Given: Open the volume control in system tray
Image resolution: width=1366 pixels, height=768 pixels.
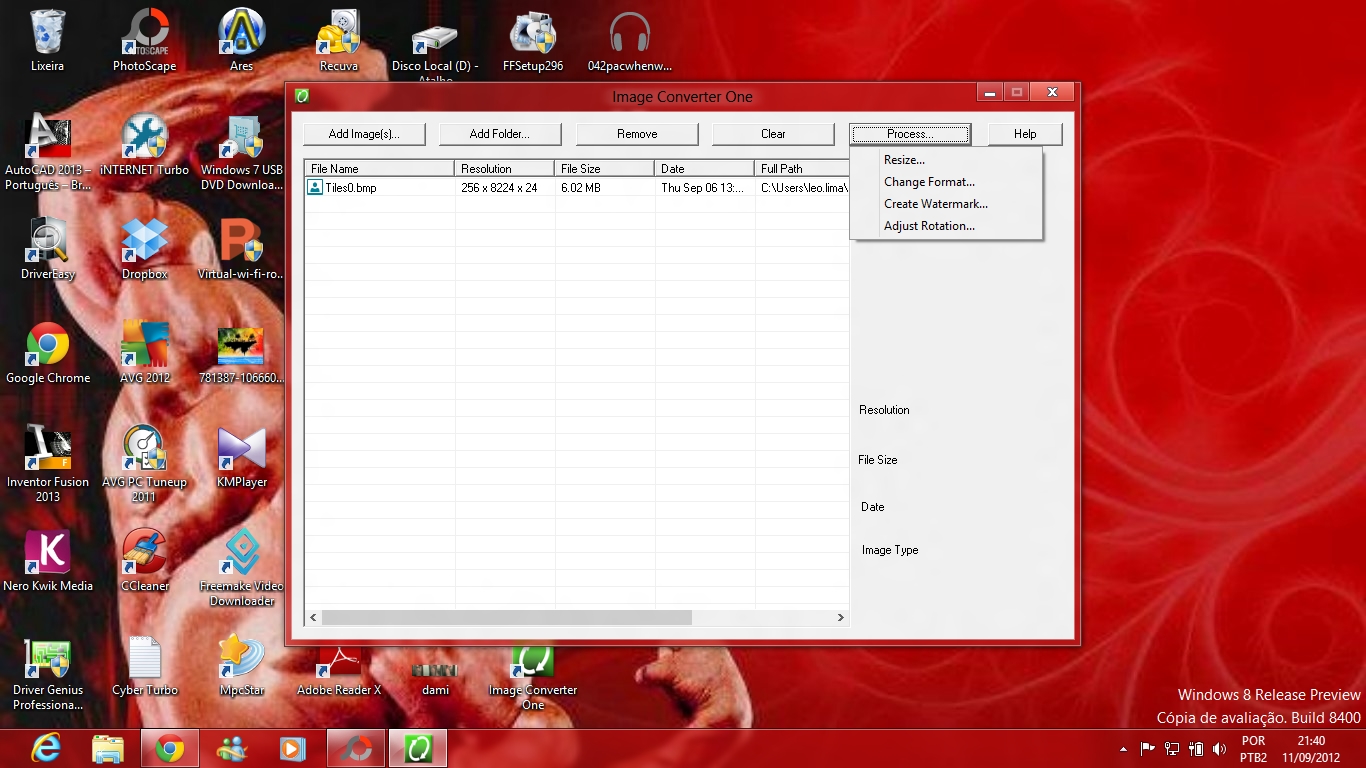Looking at the screenshot, I should point(1219,749).
